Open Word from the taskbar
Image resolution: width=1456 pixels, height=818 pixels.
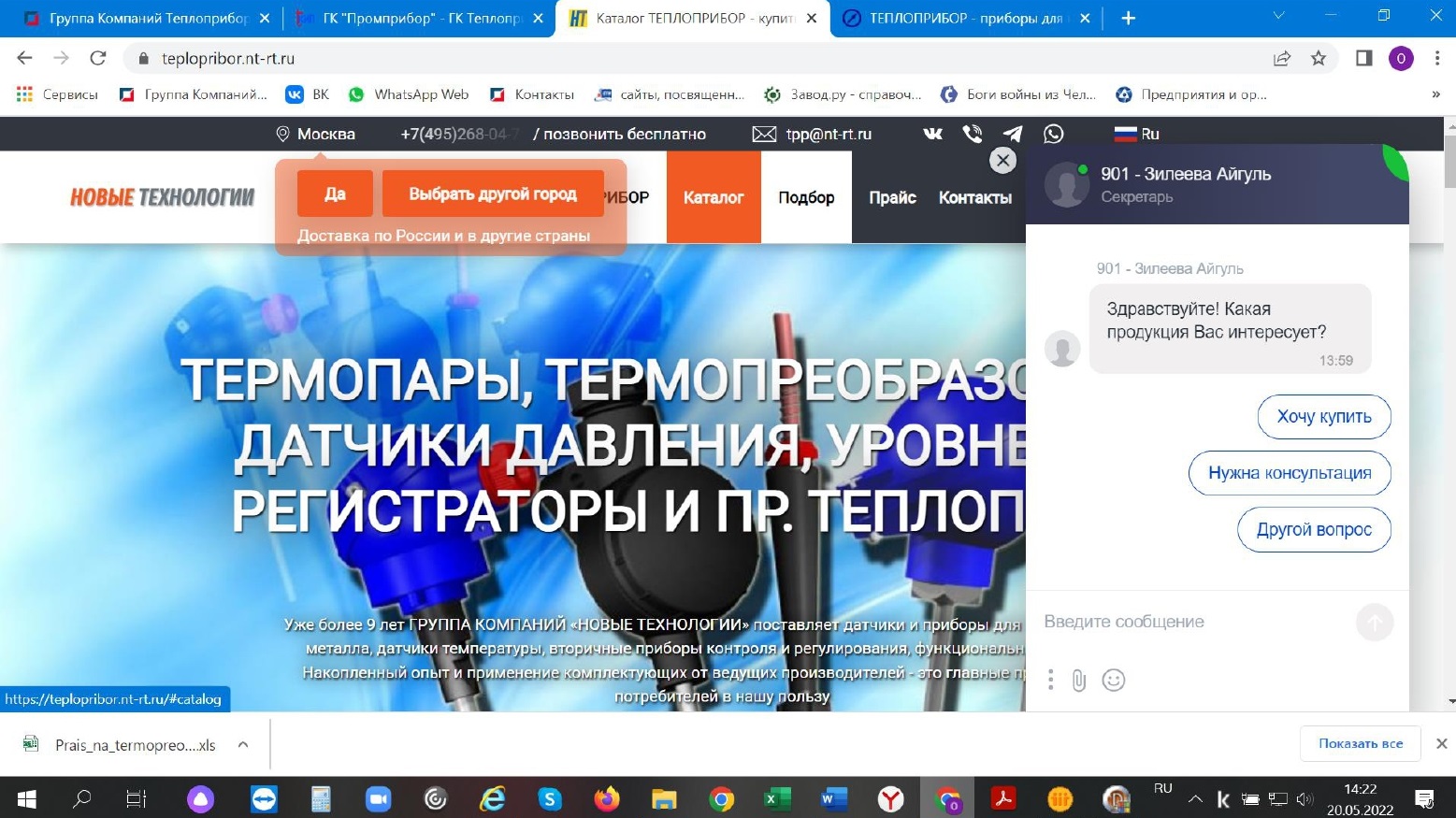[834, 798]
